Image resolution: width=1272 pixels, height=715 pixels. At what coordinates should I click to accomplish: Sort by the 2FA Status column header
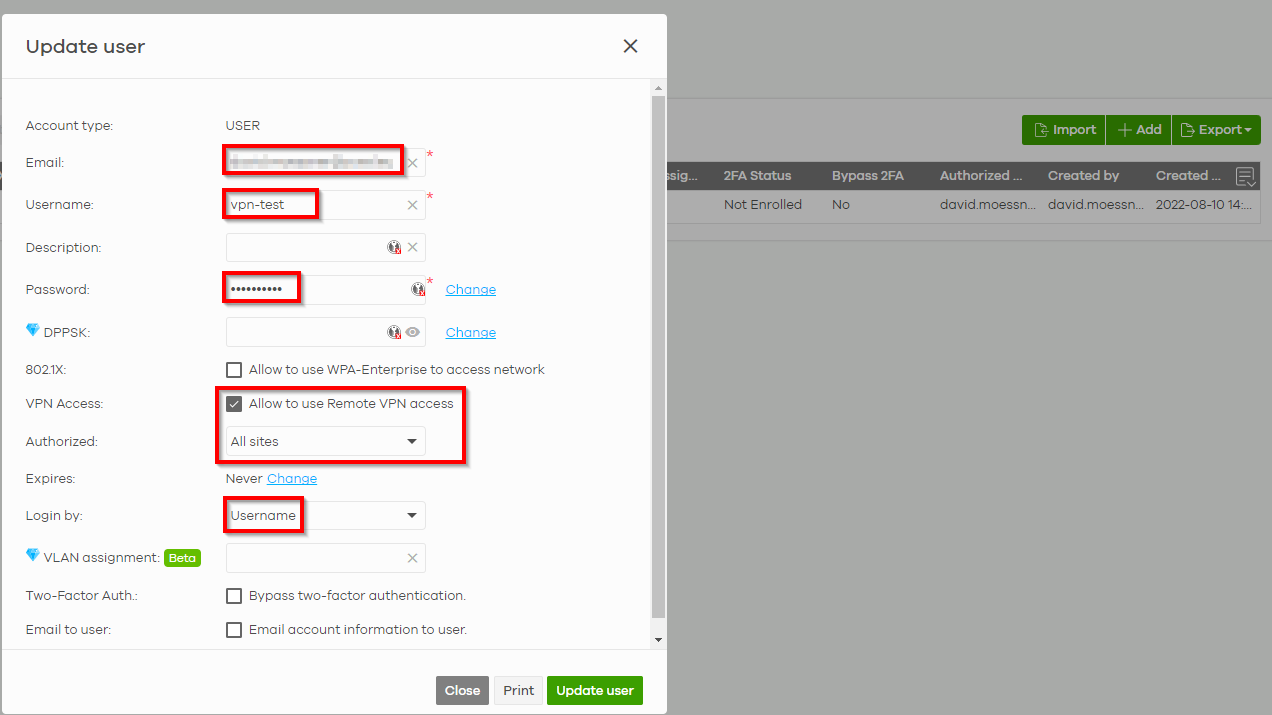tap(757, 176)
